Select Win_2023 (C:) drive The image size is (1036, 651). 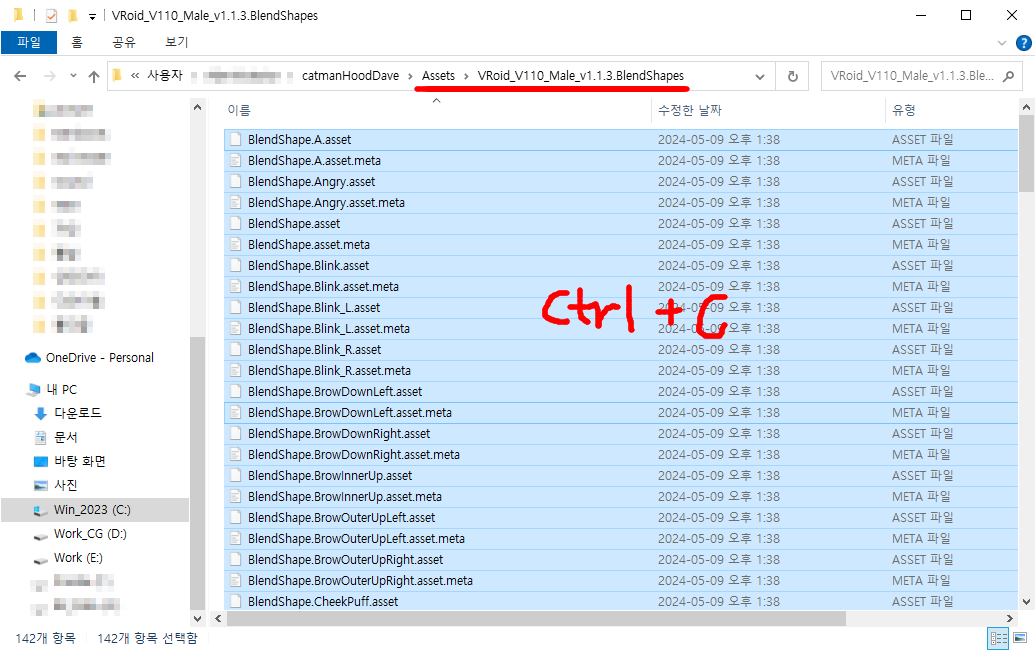coord(92,510)
